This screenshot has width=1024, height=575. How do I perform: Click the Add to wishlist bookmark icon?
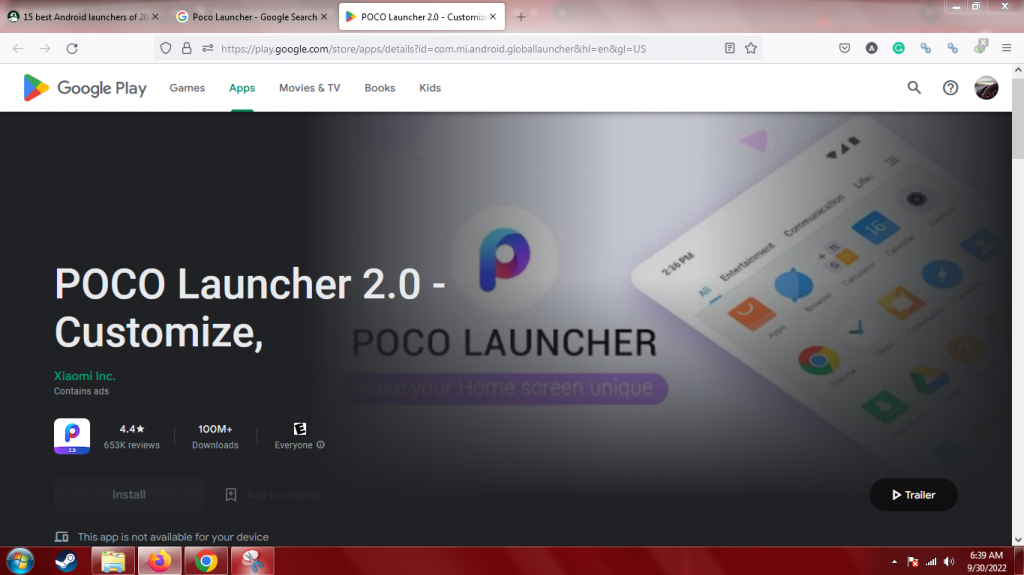(x=231, y=495)
